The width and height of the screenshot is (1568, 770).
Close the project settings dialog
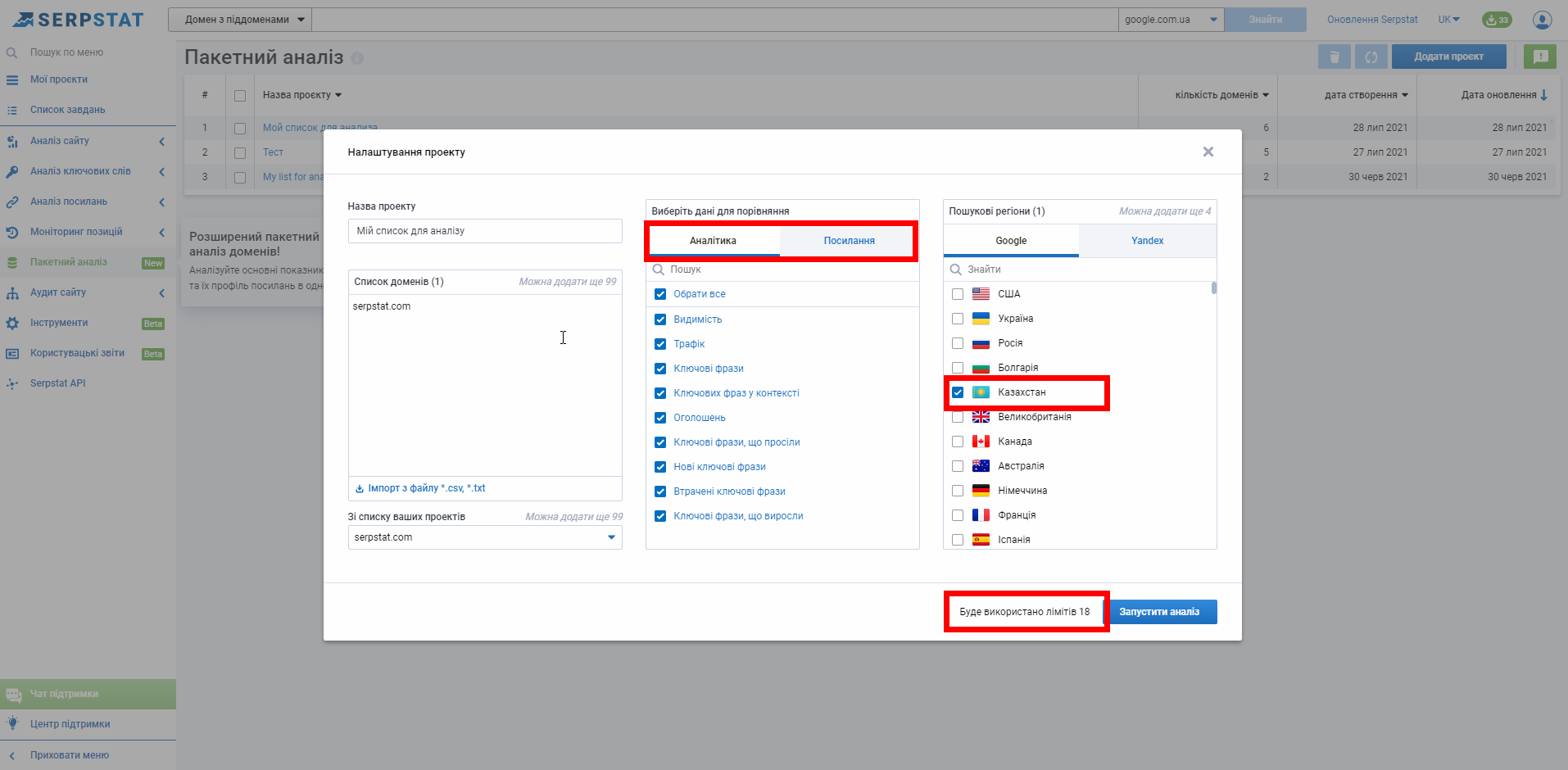(1208, 152)
